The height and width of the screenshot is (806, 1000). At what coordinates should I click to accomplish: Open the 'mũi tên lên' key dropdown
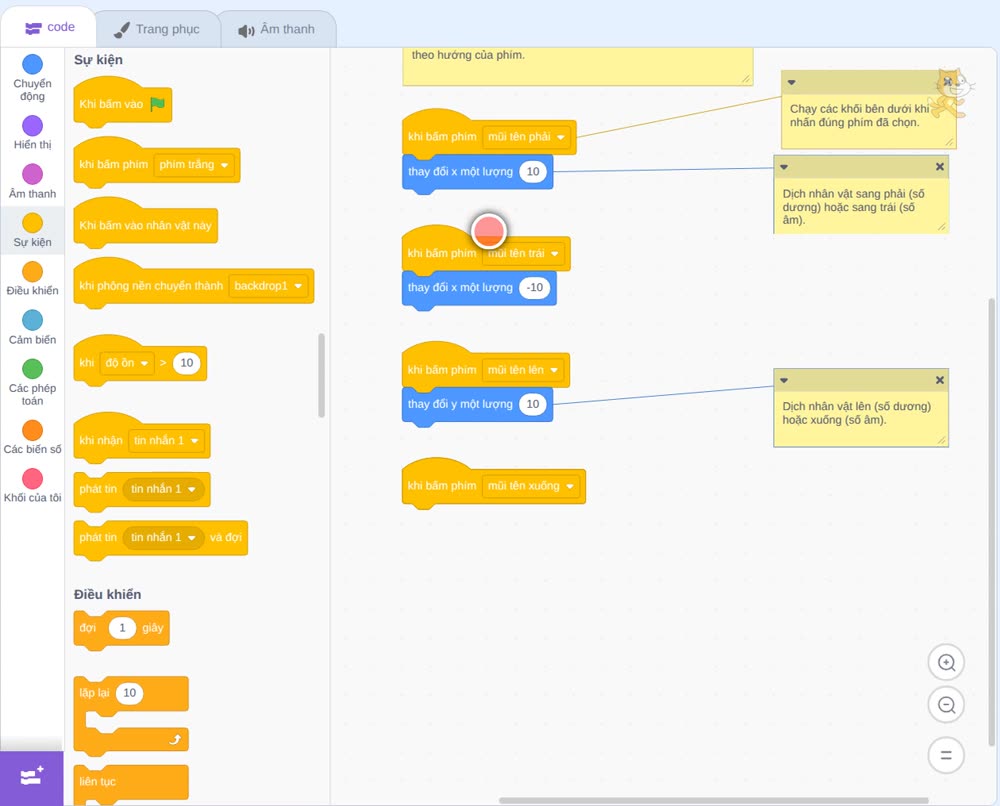click(522, 370)
